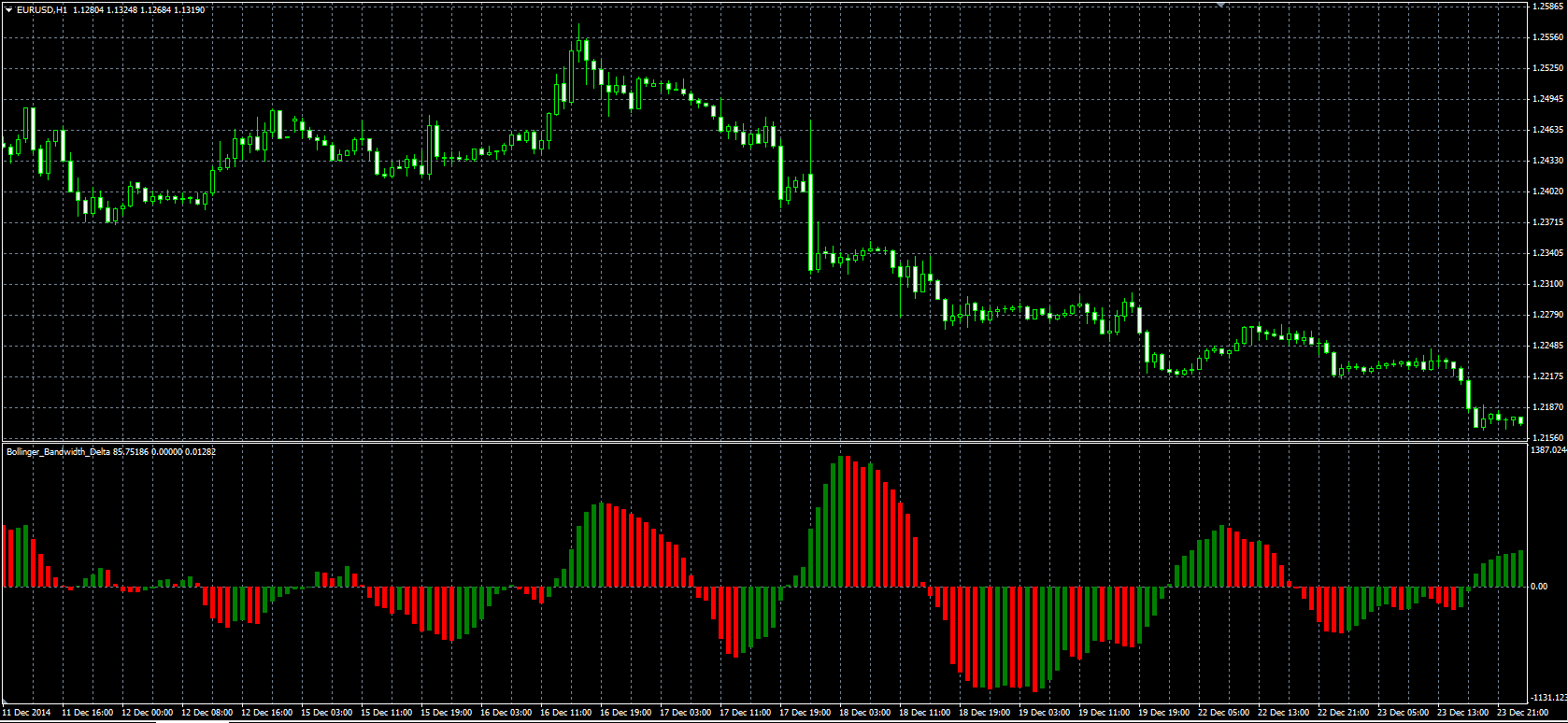Click the 1.25560 price on the scale

tap(1548, 37)
